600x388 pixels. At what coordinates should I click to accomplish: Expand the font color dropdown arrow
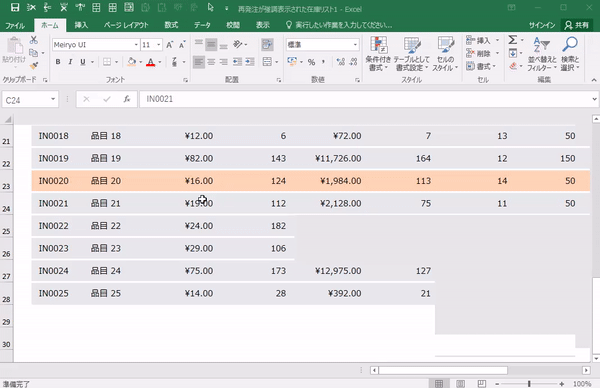(160, 62)
